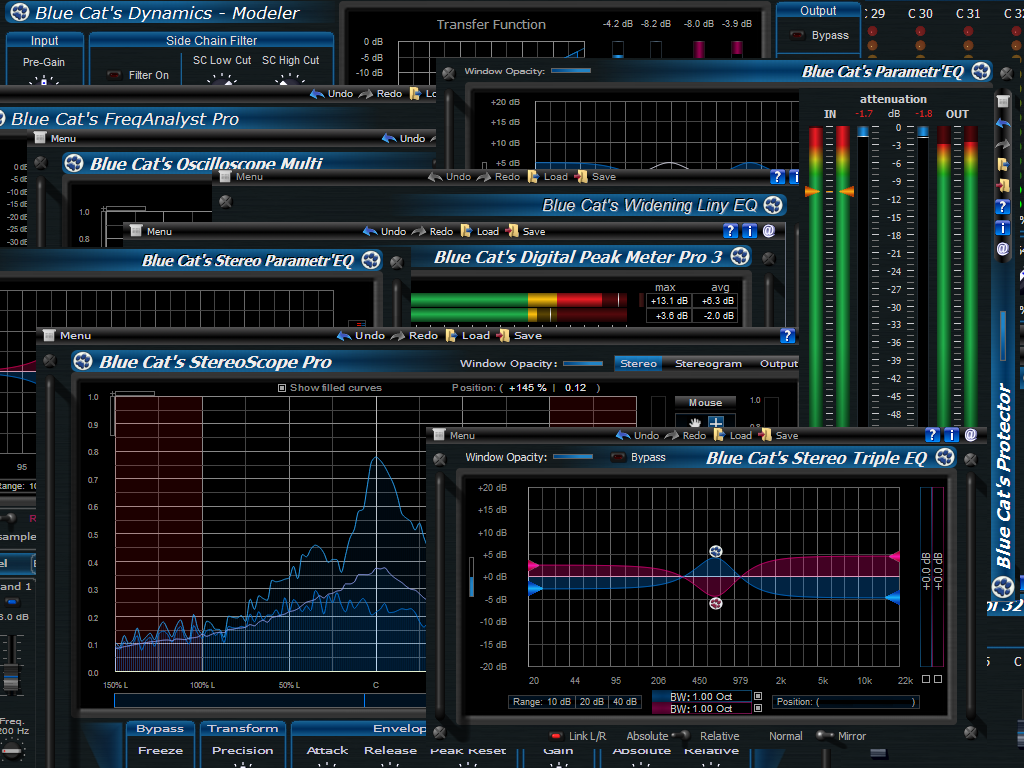This screenshot has width=1024, height=768.
Task: Click undo arrow in Protector's vertical toolbar
Action: [1003, 123]
